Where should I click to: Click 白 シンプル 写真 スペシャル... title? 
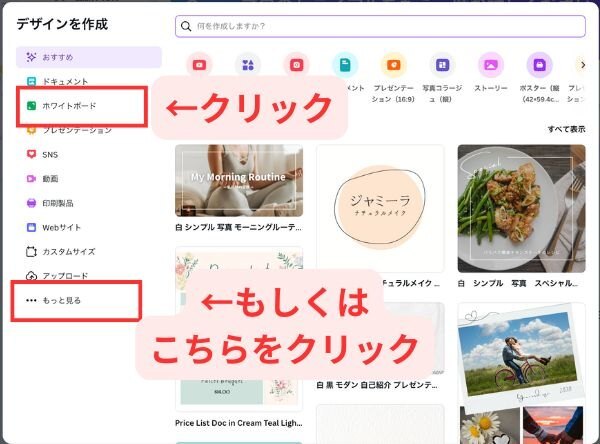coord(517,283)
